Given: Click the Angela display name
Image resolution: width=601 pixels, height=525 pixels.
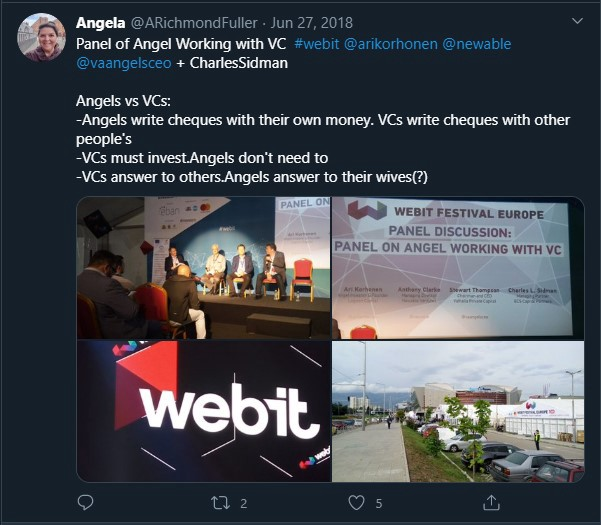Looking at the screenshot, I should [x=100, y=23].
